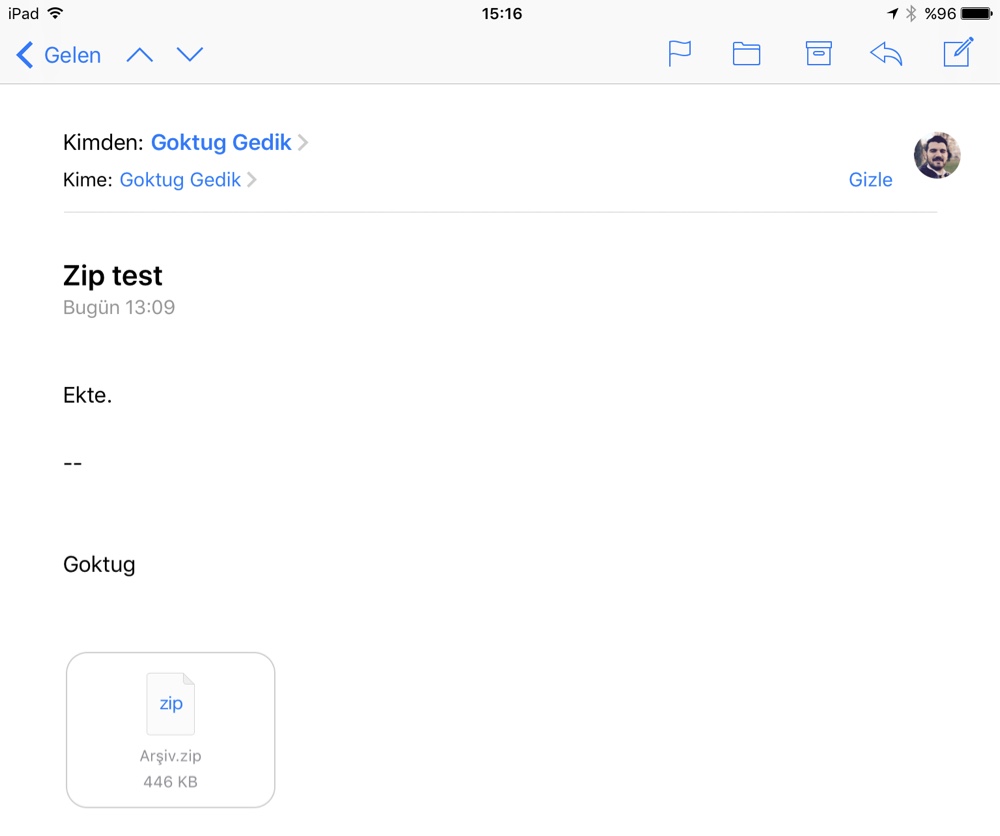1000x836 pixels.
Task: Tap the "Bugün 13:09" timestamp
Action: click(119, 308)
